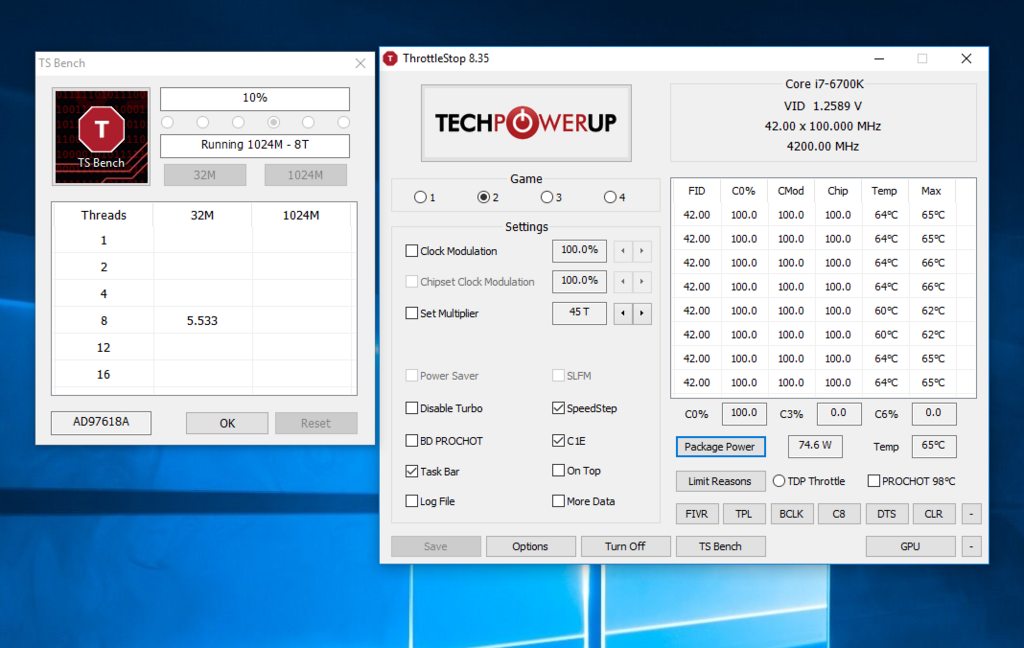Click the TS Bench 10% progress bar
1024x648 pixels.
pos(255,99)
